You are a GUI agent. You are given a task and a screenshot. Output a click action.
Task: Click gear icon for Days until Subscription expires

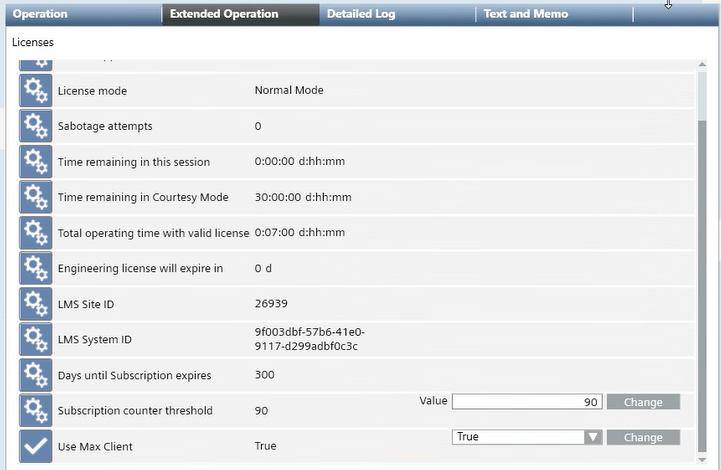point(36,375)
